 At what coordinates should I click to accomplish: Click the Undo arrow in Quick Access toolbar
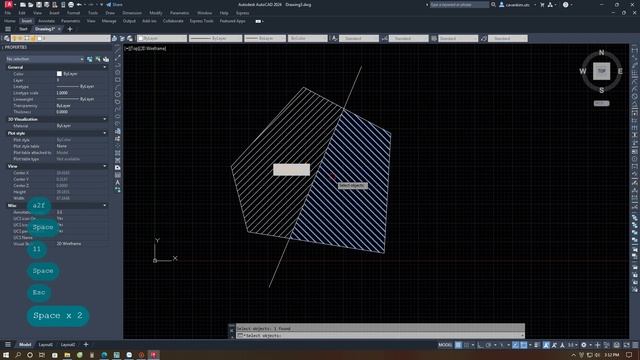tap(79, 5)
